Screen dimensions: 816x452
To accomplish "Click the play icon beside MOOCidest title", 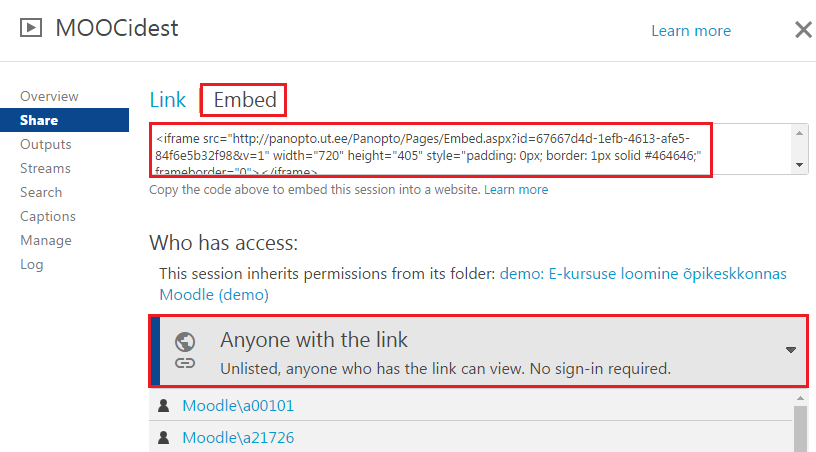I will pos(31,28).
